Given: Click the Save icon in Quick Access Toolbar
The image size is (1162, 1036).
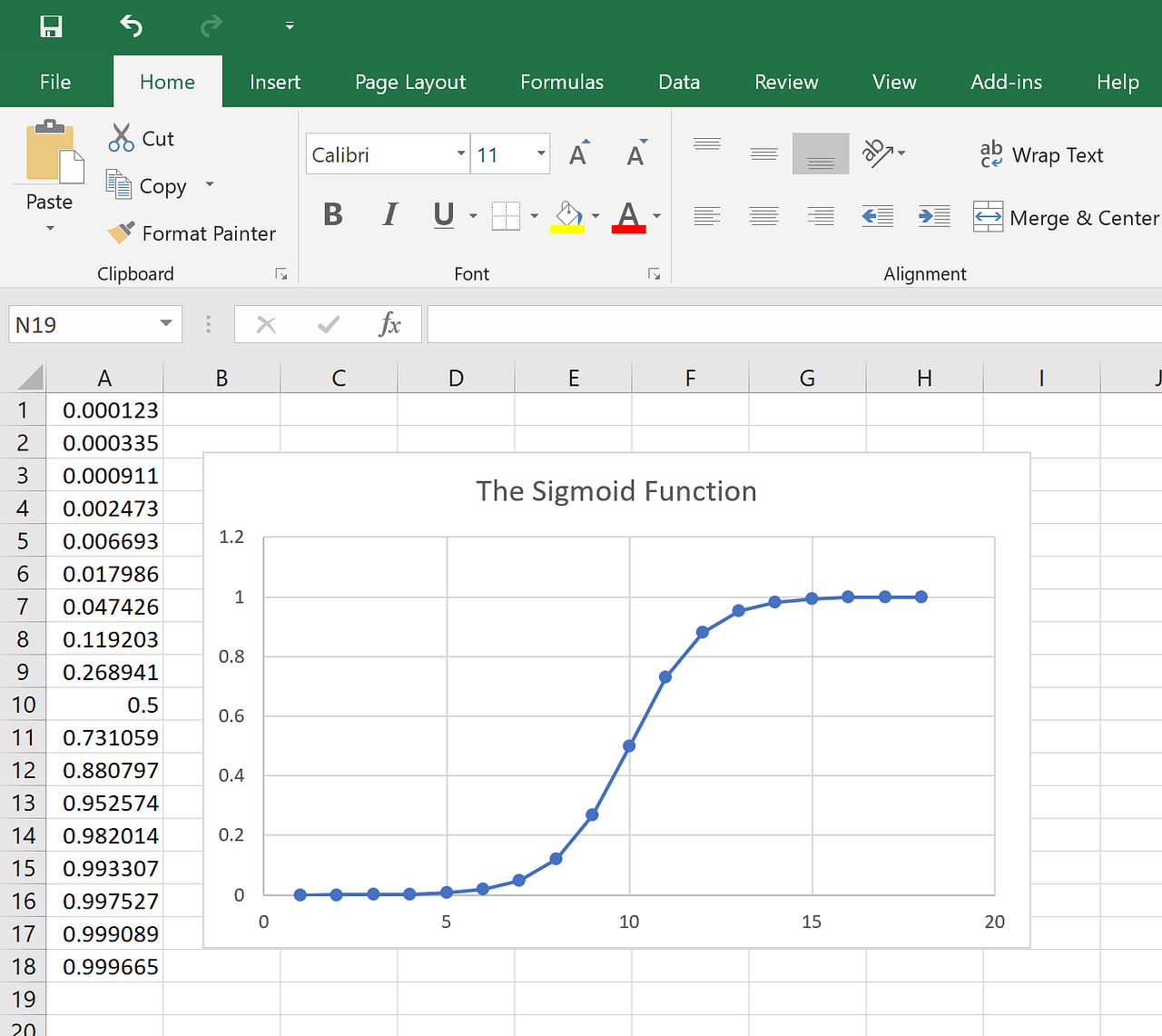Looking at the screenshot, I should tap(51, 26).
